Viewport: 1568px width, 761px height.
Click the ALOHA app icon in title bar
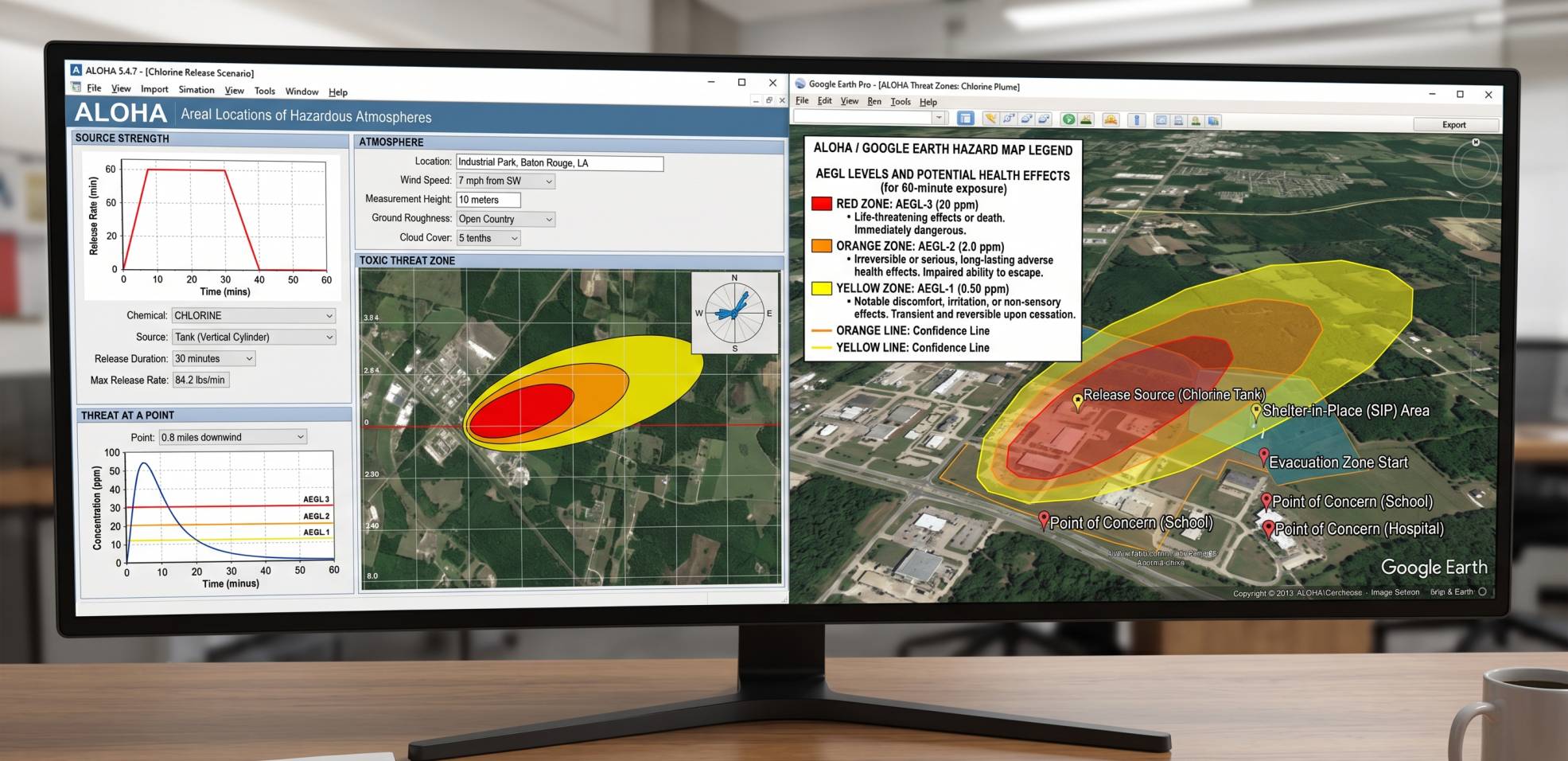[x=76, y=70]
